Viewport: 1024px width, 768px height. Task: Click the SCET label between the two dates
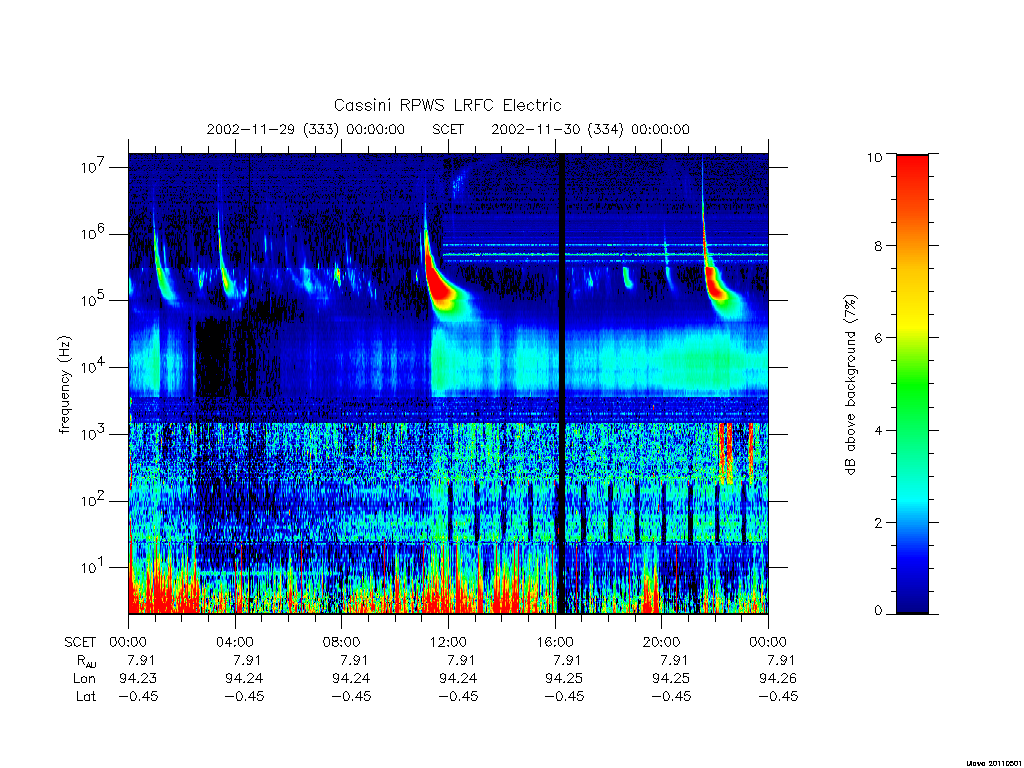(448, 129)
